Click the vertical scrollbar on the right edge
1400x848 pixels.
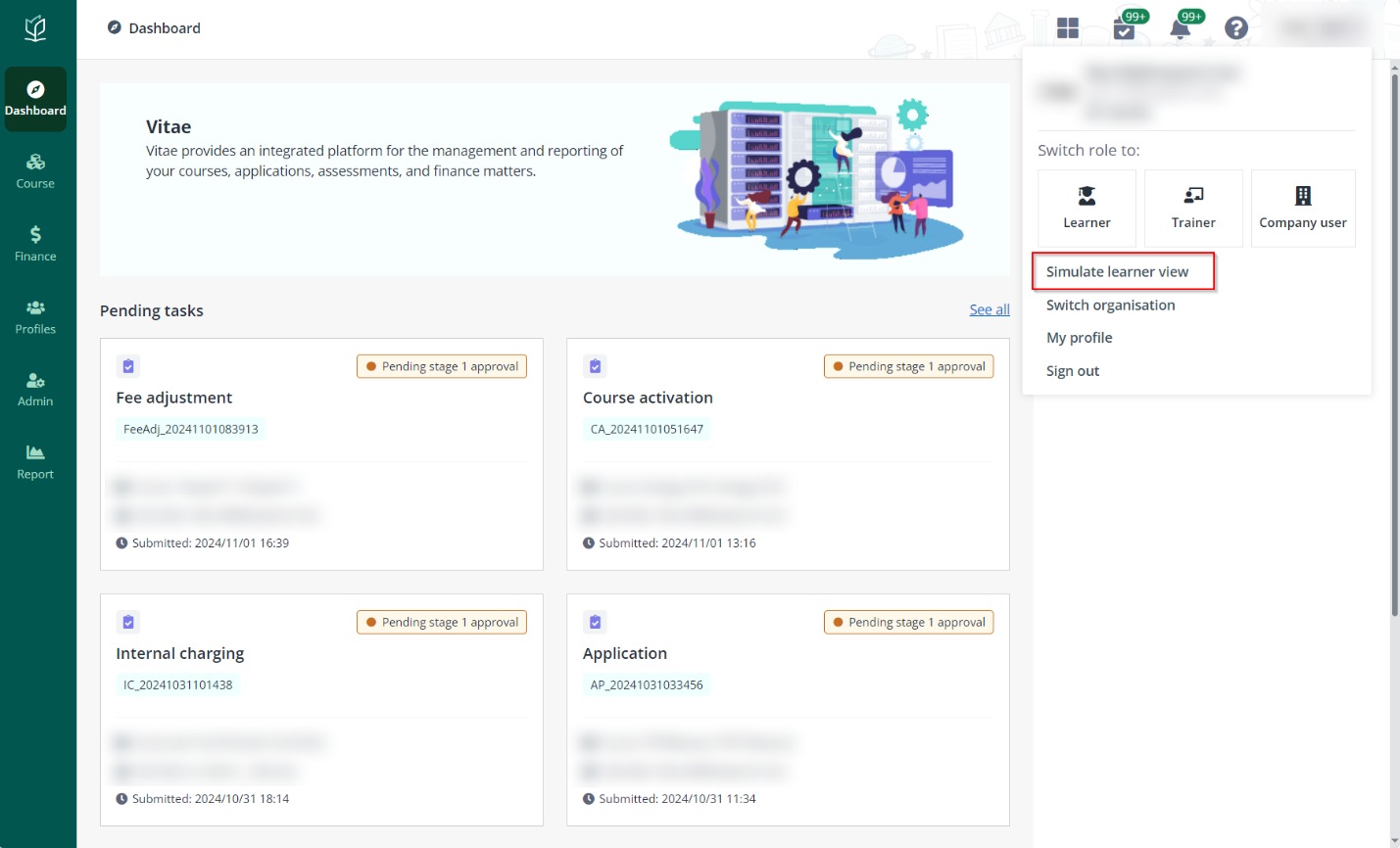coord(1395,343)
